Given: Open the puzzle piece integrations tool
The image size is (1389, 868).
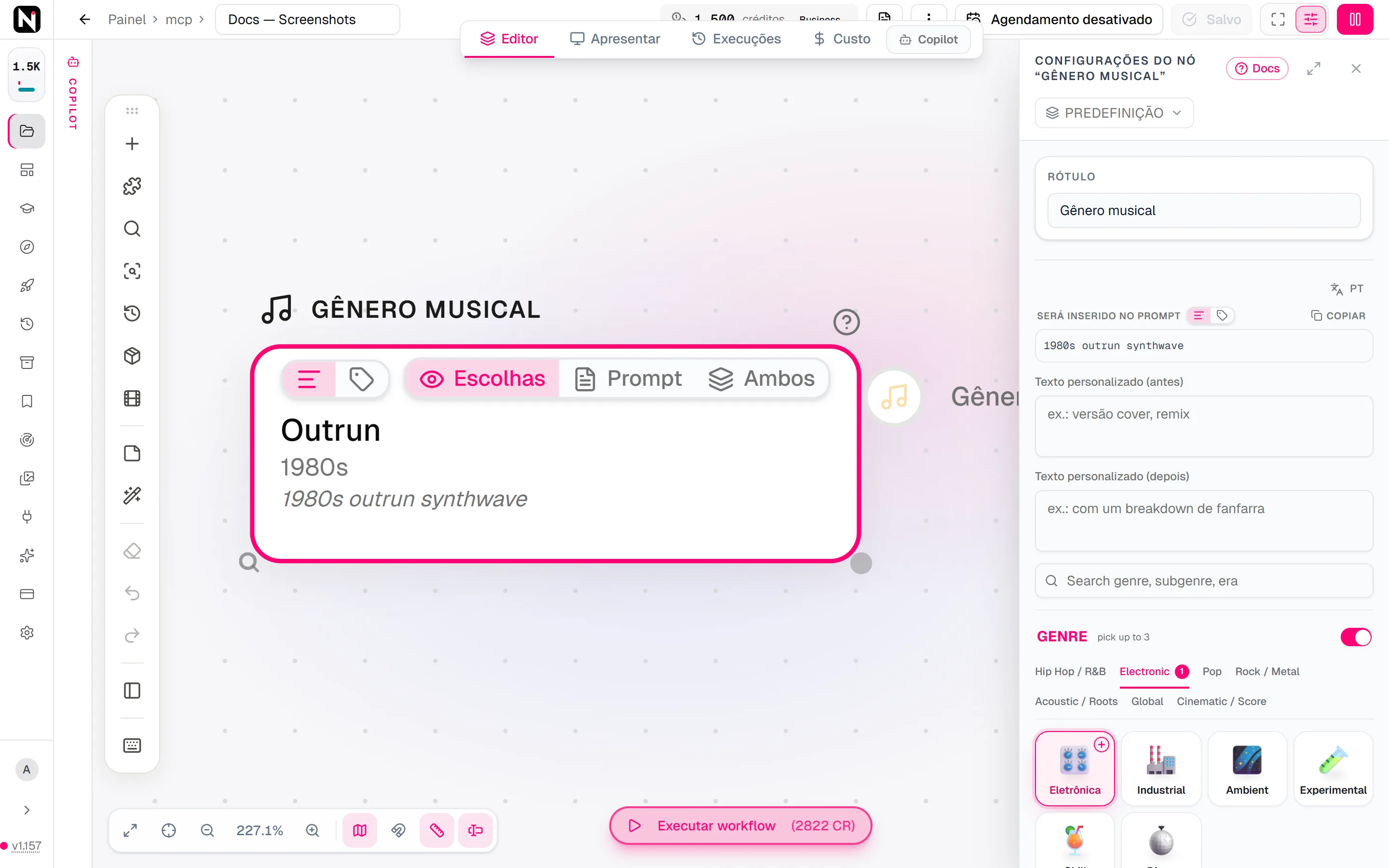Looking at the screenshot, I should [132, 186].
